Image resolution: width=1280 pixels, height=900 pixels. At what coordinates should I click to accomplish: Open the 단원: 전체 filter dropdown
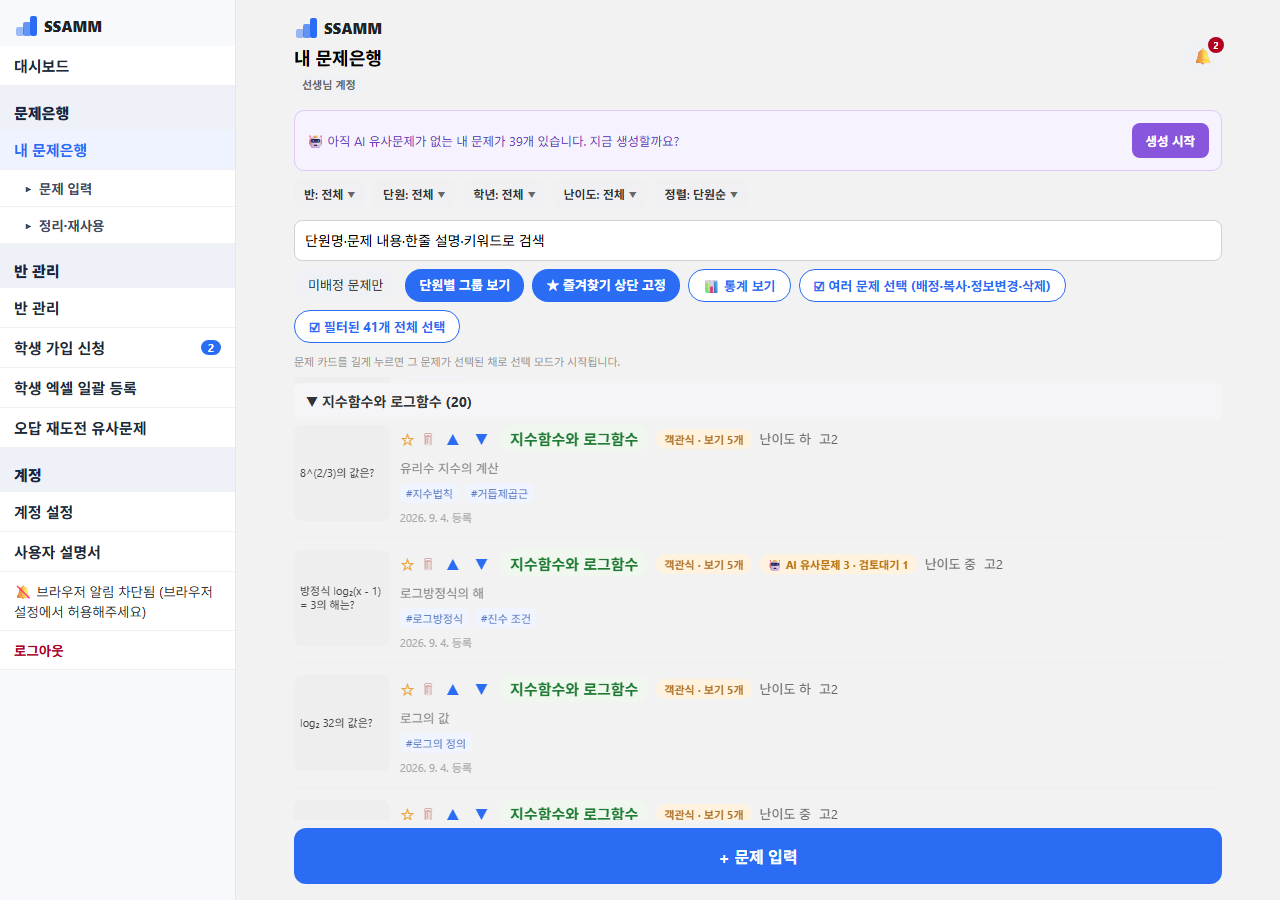414,194
